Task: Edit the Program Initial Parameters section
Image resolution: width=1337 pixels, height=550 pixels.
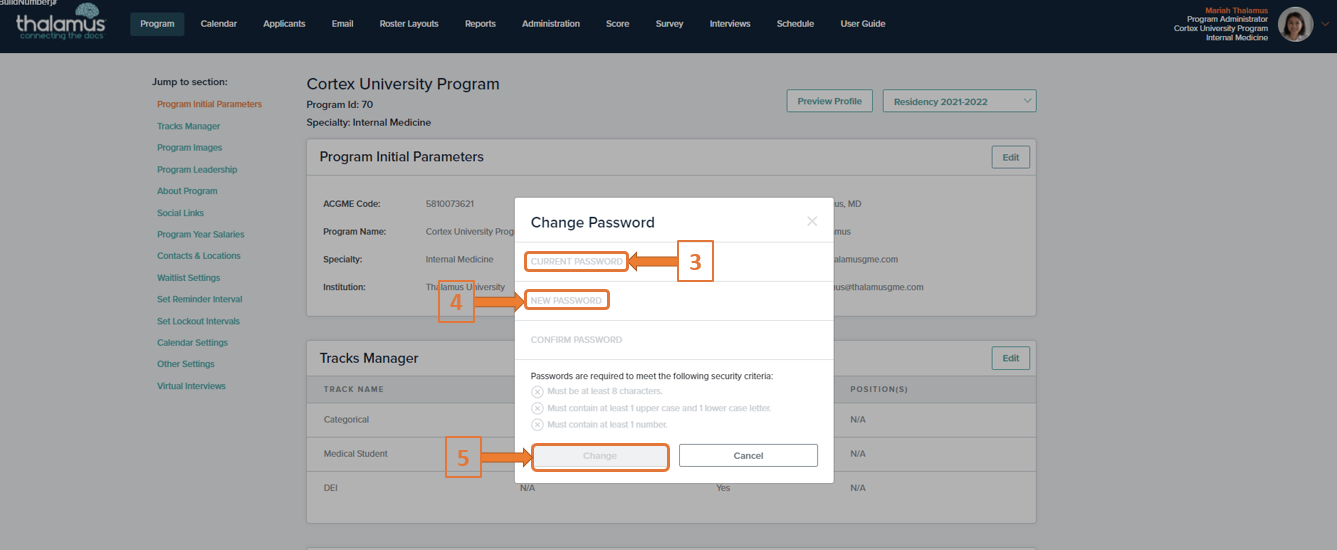Action: 1010,157
